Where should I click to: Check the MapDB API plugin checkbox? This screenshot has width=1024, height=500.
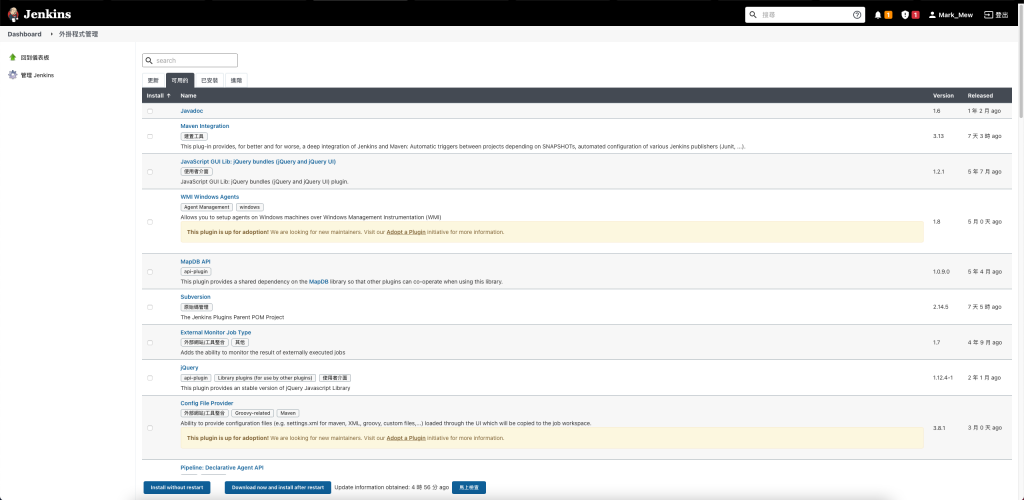150,272
